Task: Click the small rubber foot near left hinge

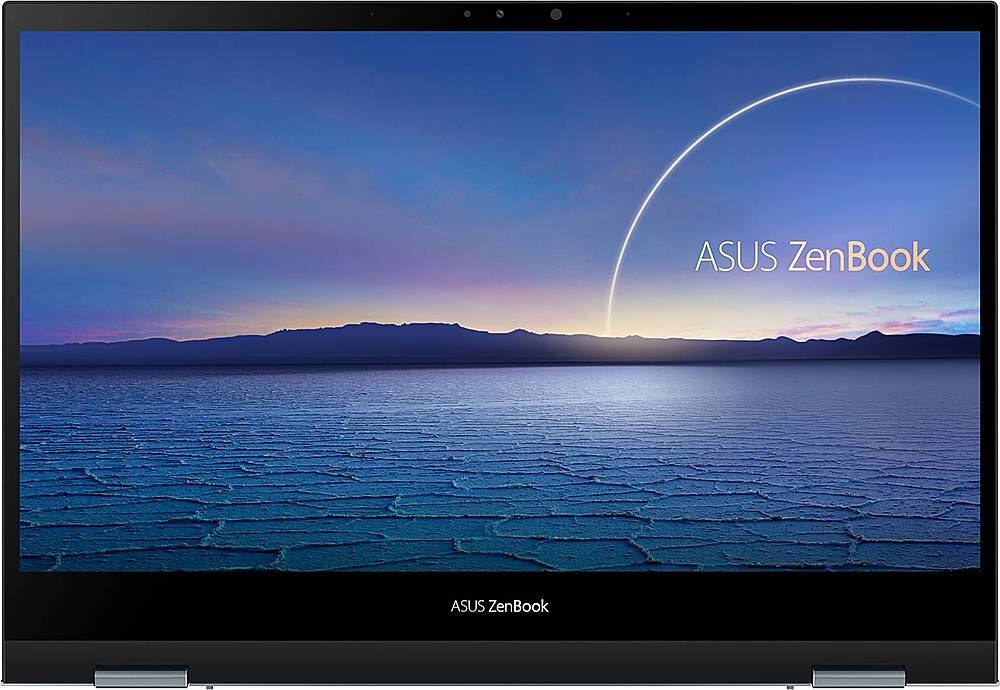Action: [x=211, y=686]
